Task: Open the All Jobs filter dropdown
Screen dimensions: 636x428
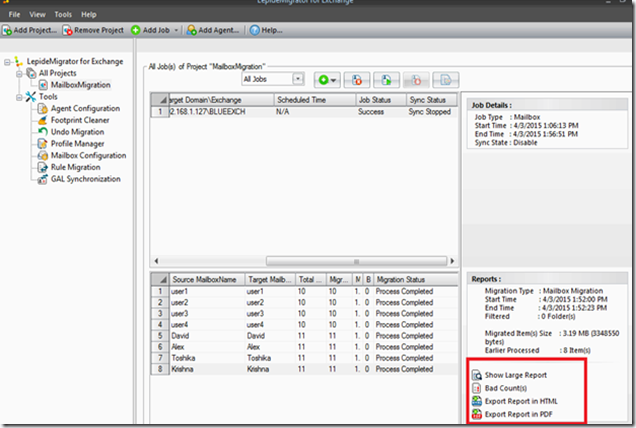Action: [x=298, y=79]
